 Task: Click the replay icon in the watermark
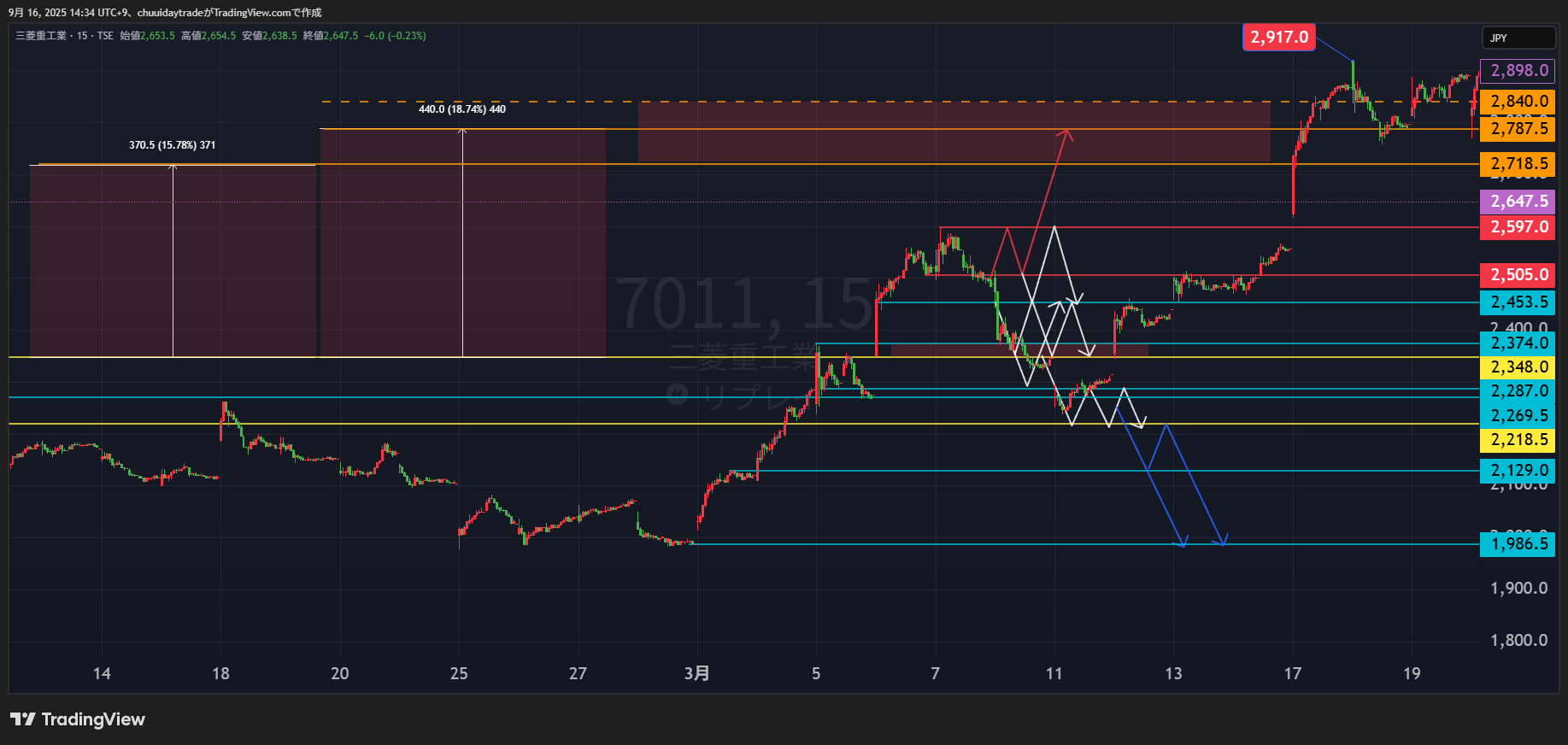coord(678,395)
